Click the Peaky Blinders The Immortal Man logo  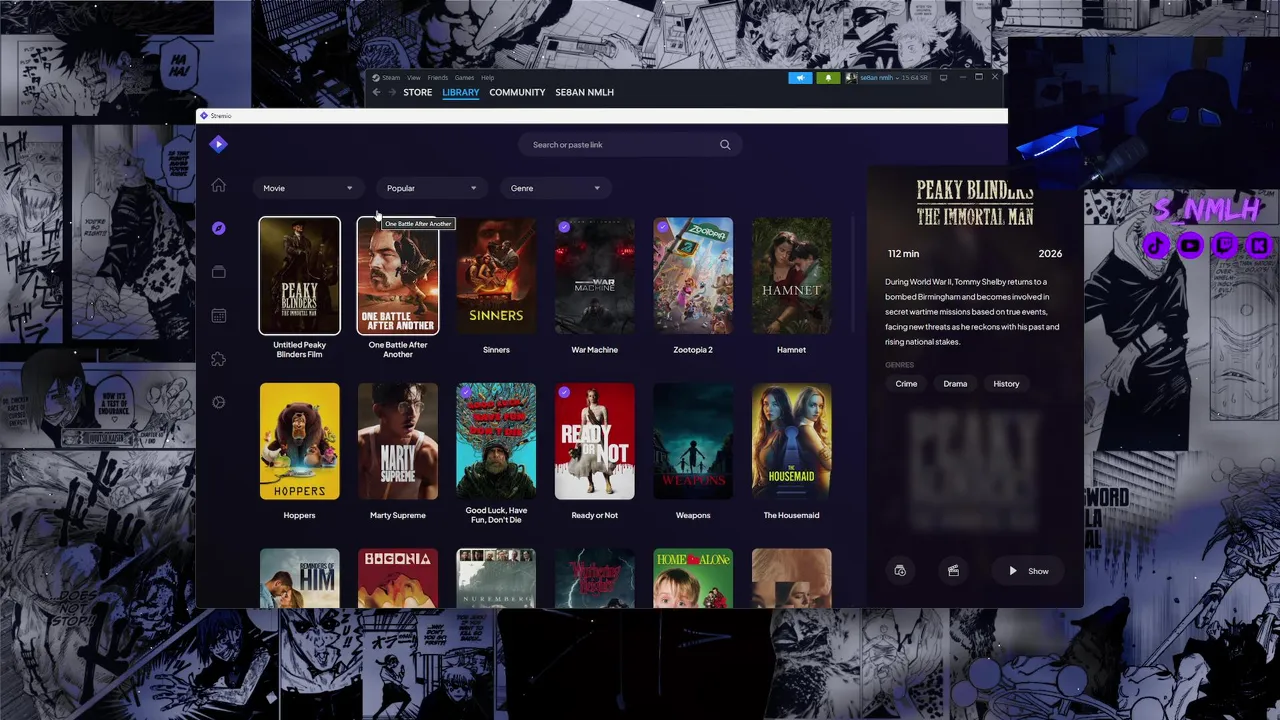975,203
